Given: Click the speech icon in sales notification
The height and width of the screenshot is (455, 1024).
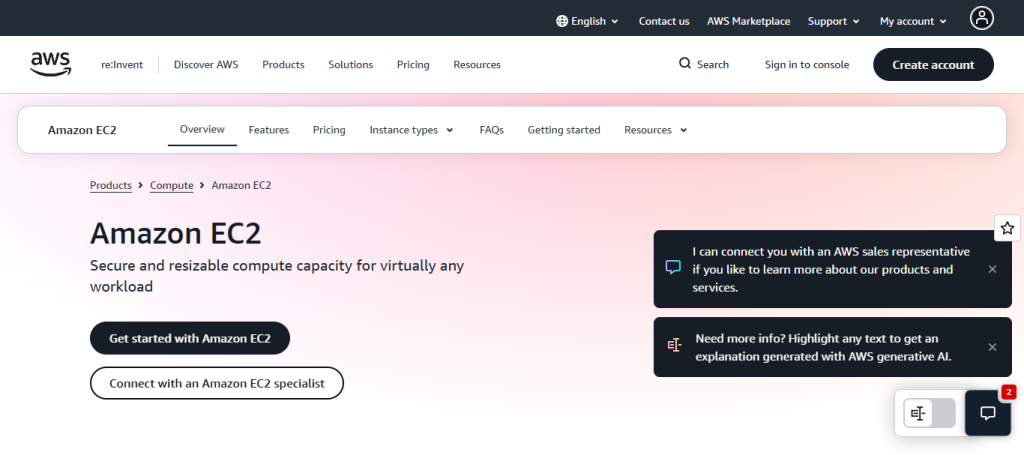Looking at the screenshot, I should 673,267.
